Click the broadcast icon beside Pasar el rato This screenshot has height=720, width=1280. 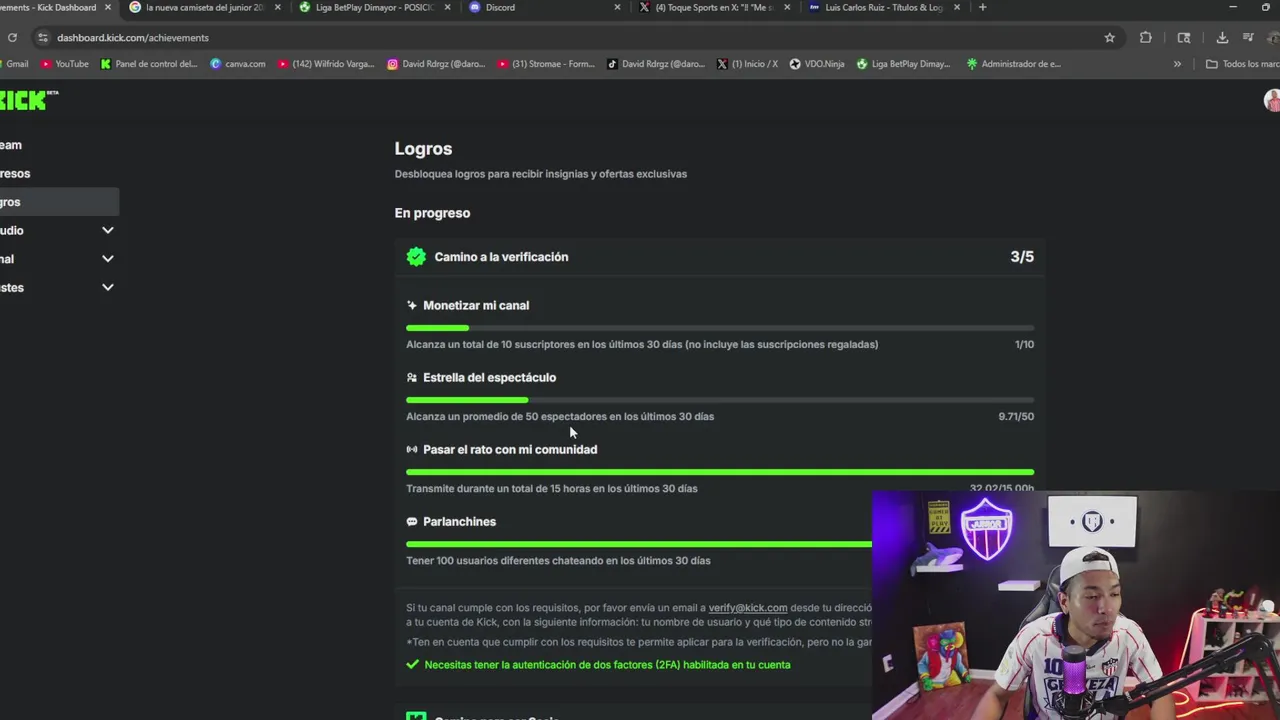pos(411,449)
